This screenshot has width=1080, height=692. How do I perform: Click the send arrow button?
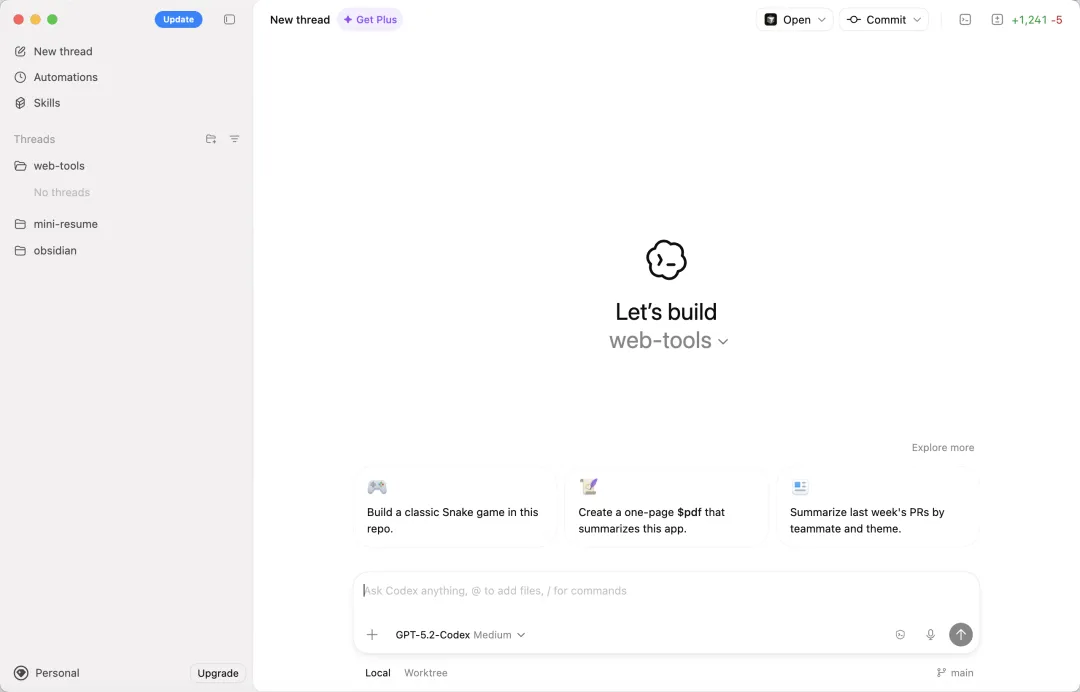click(961, 634)
